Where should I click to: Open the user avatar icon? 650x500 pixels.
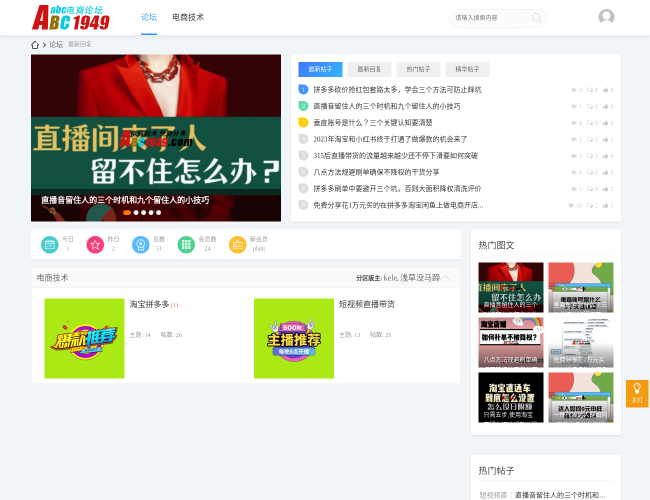coord(606,17)
